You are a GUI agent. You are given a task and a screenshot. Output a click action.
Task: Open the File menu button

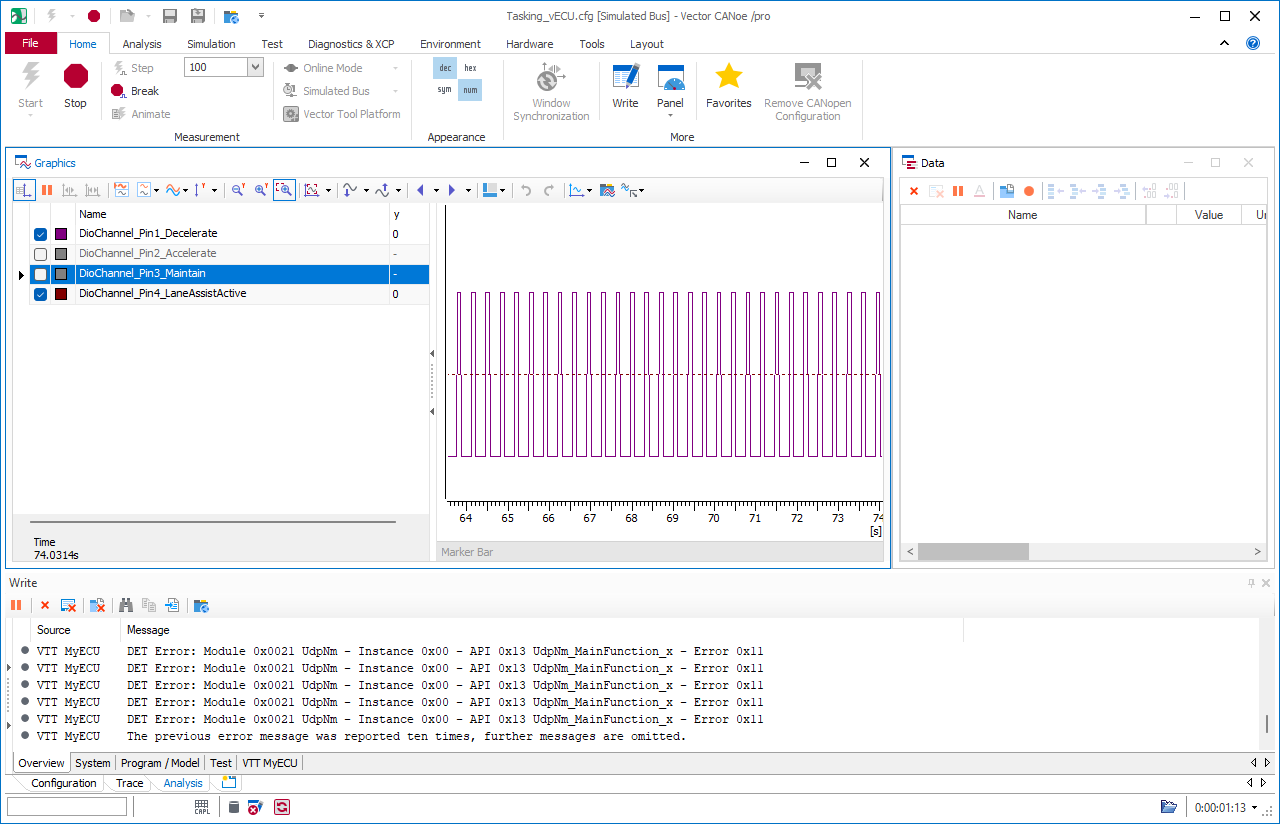tap(30, 44)
